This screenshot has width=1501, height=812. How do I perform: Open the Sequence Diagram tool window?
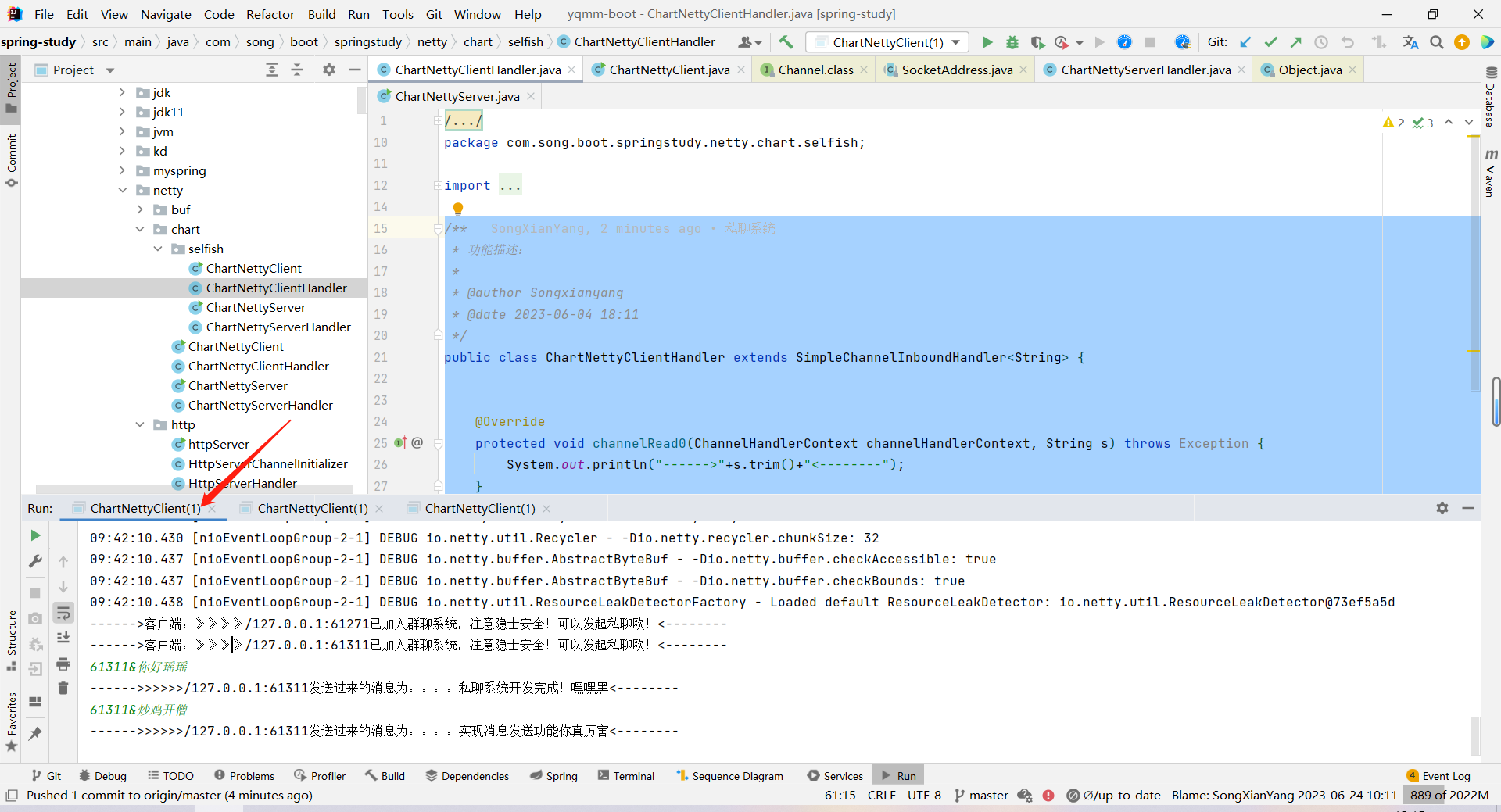click(x=729, y=775)
